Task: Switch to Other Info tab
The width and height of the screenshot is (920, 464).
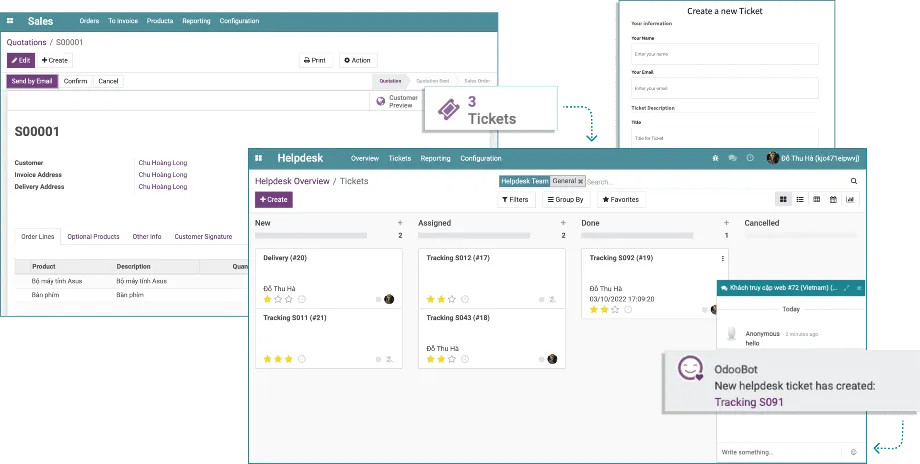Action: pyautogui.click(x=147, y=236)
